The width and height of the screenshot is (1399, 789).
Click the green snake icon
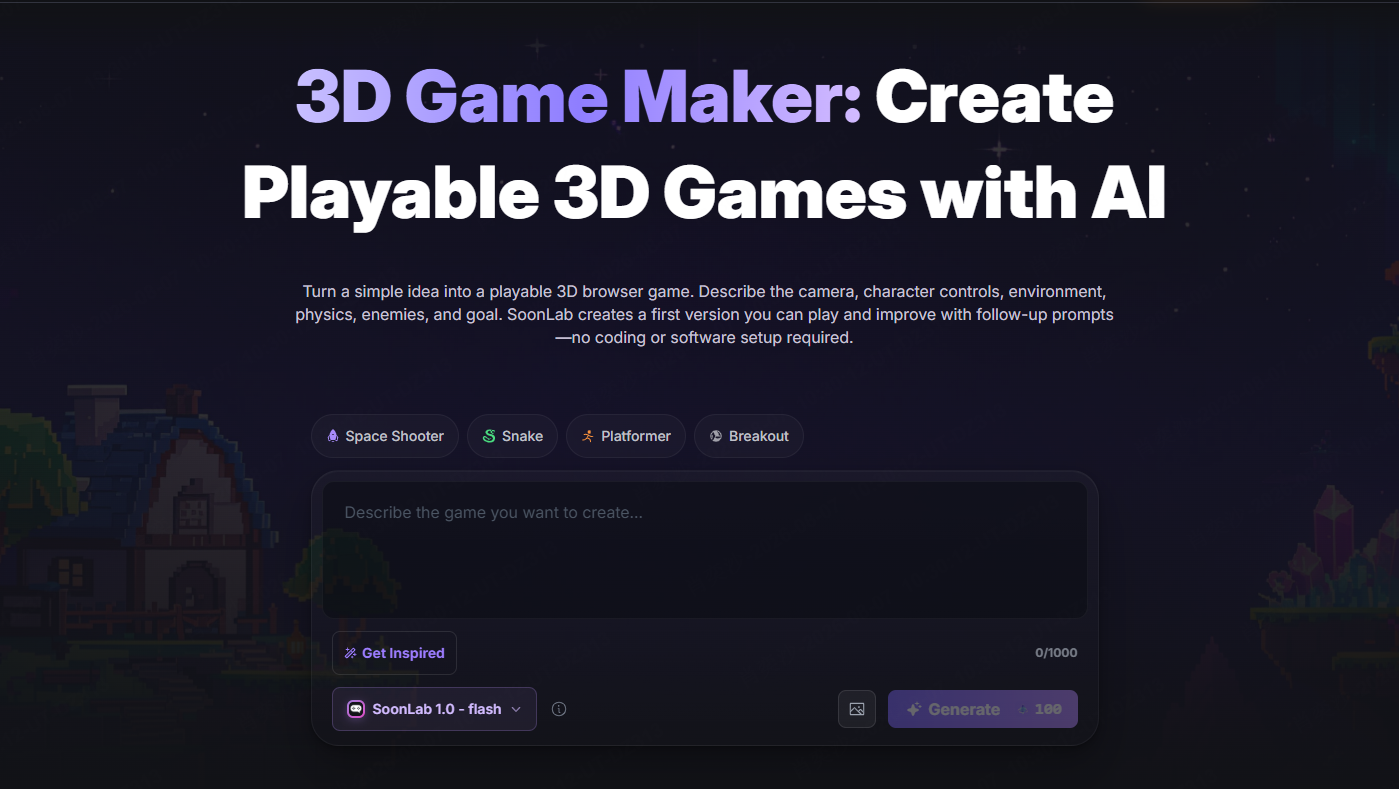click(x=489, y=436)
